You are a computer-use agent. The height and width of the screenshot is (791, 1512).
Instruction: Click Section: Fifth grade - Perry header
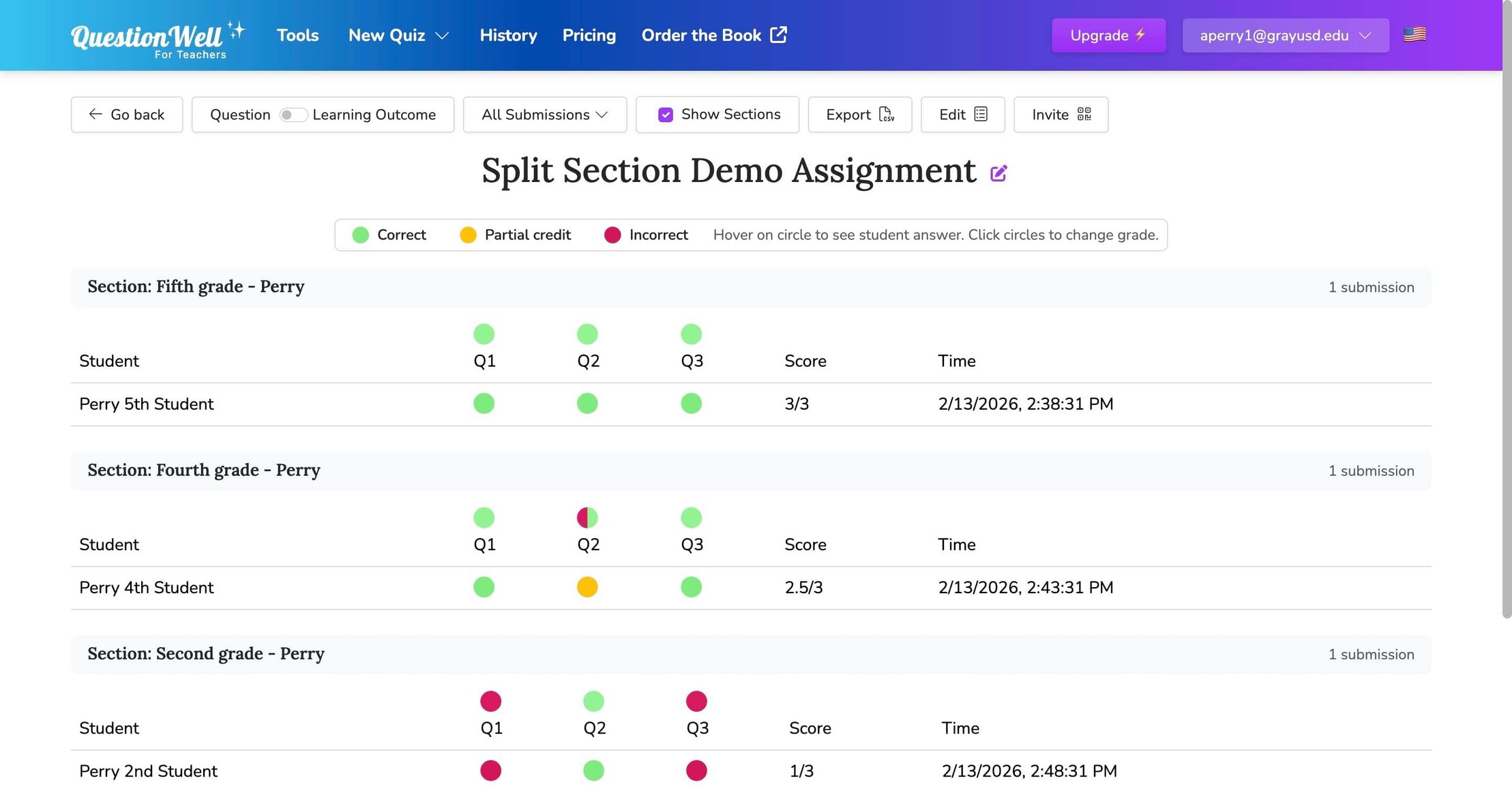pyautogui.click(x=751, y=287)
